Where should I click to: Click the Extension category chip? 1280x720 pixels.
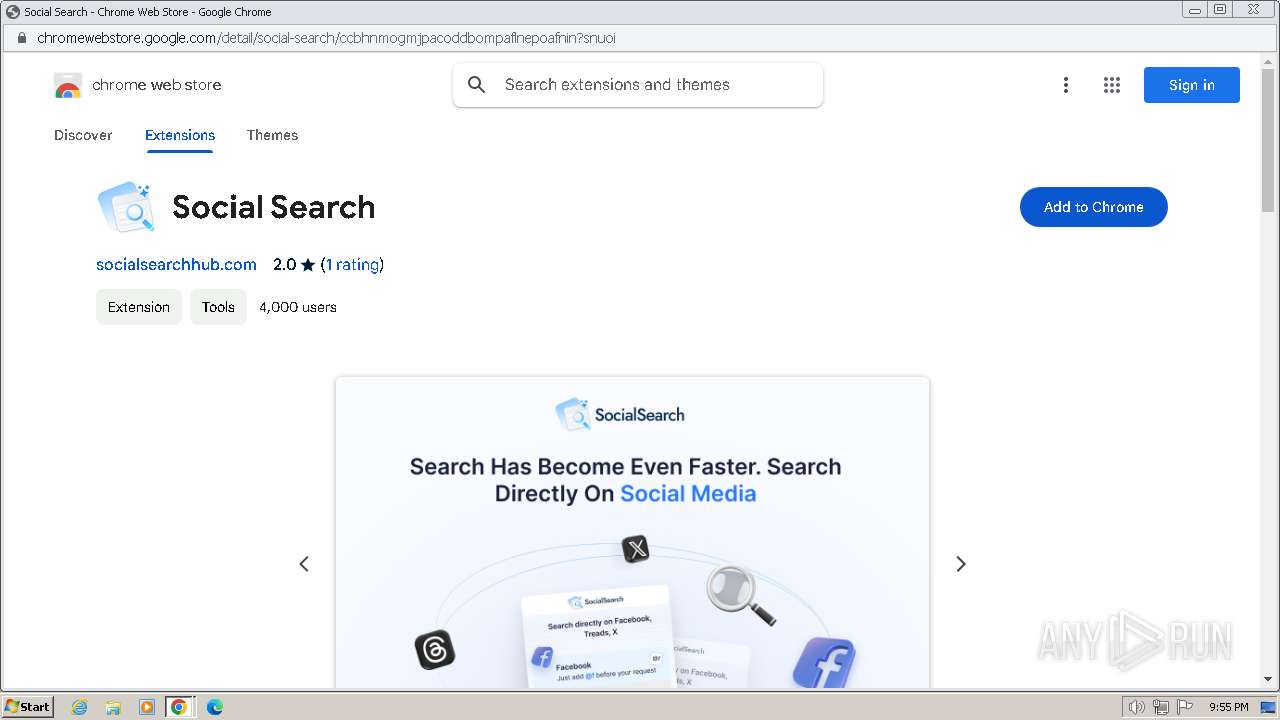139,307
